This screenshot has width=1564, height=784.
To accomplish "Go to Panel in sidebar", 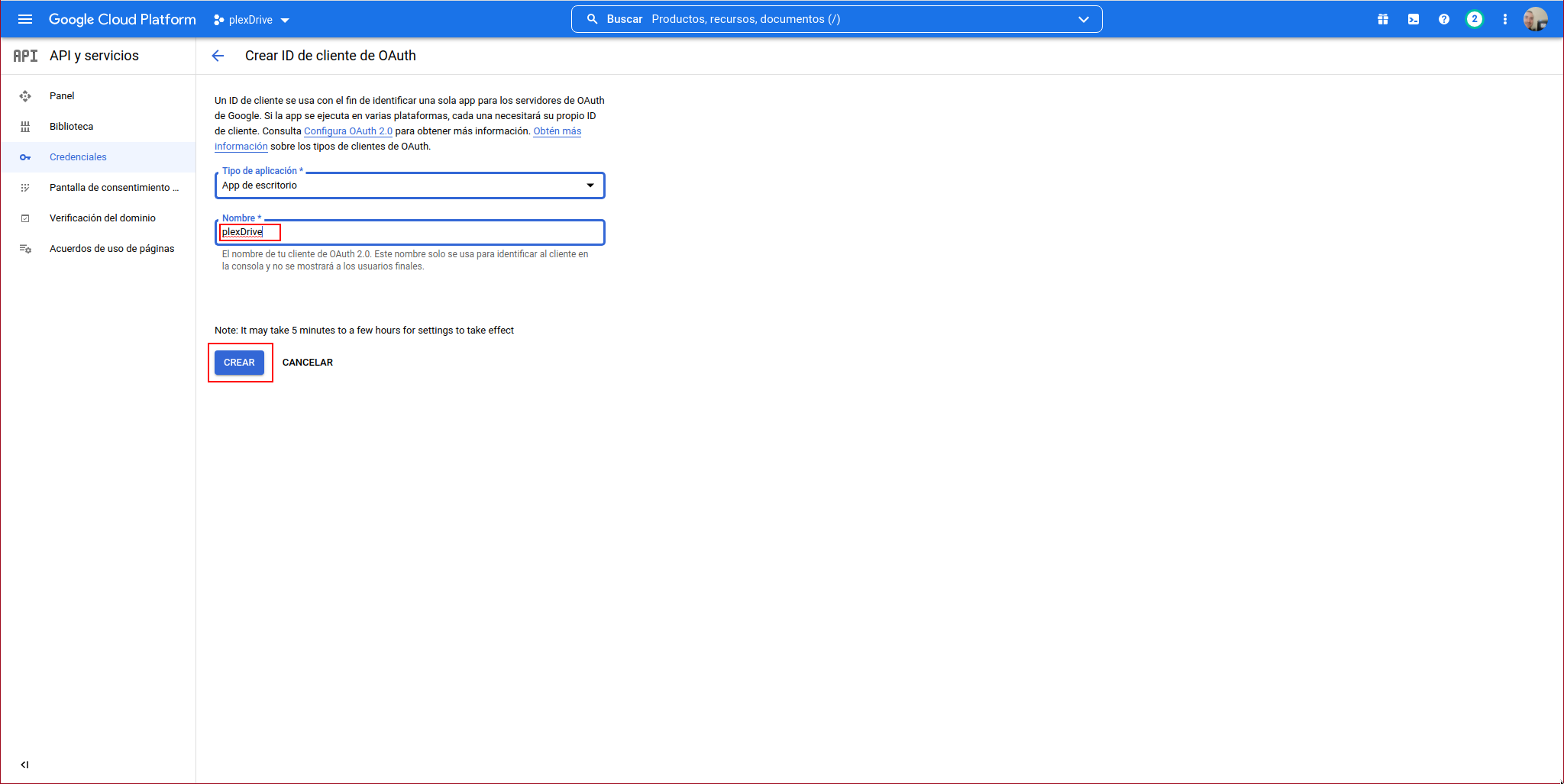I will (62, 95).
